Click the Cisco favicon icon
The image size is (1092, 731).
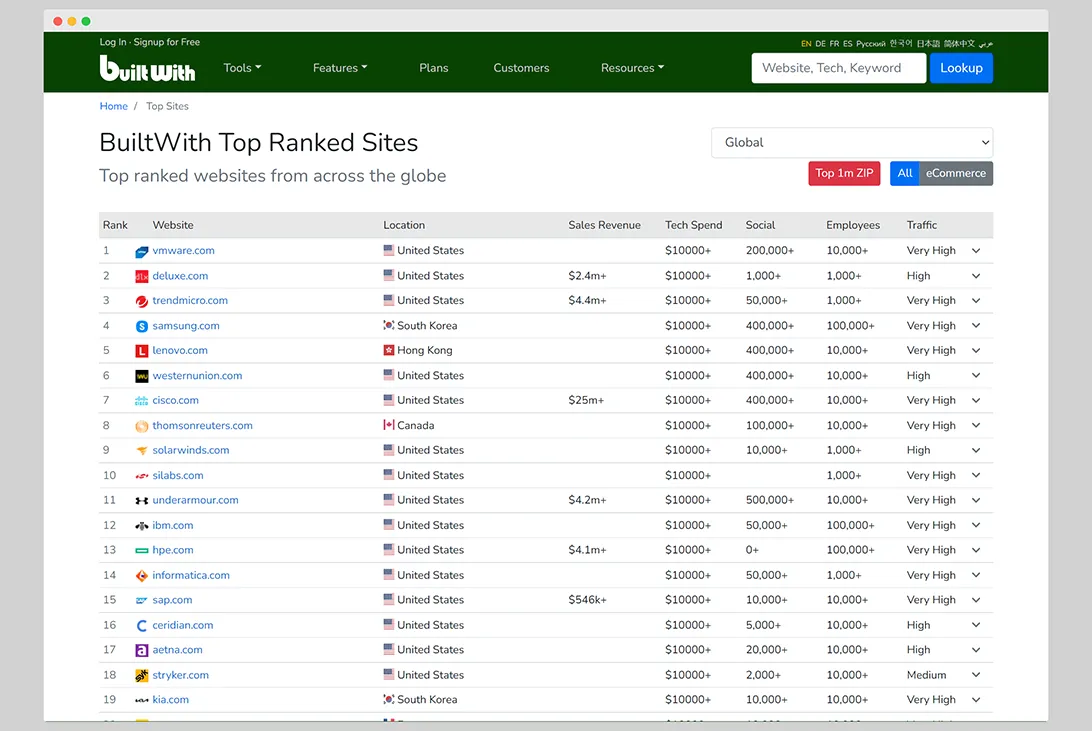(x=141, y=400)
